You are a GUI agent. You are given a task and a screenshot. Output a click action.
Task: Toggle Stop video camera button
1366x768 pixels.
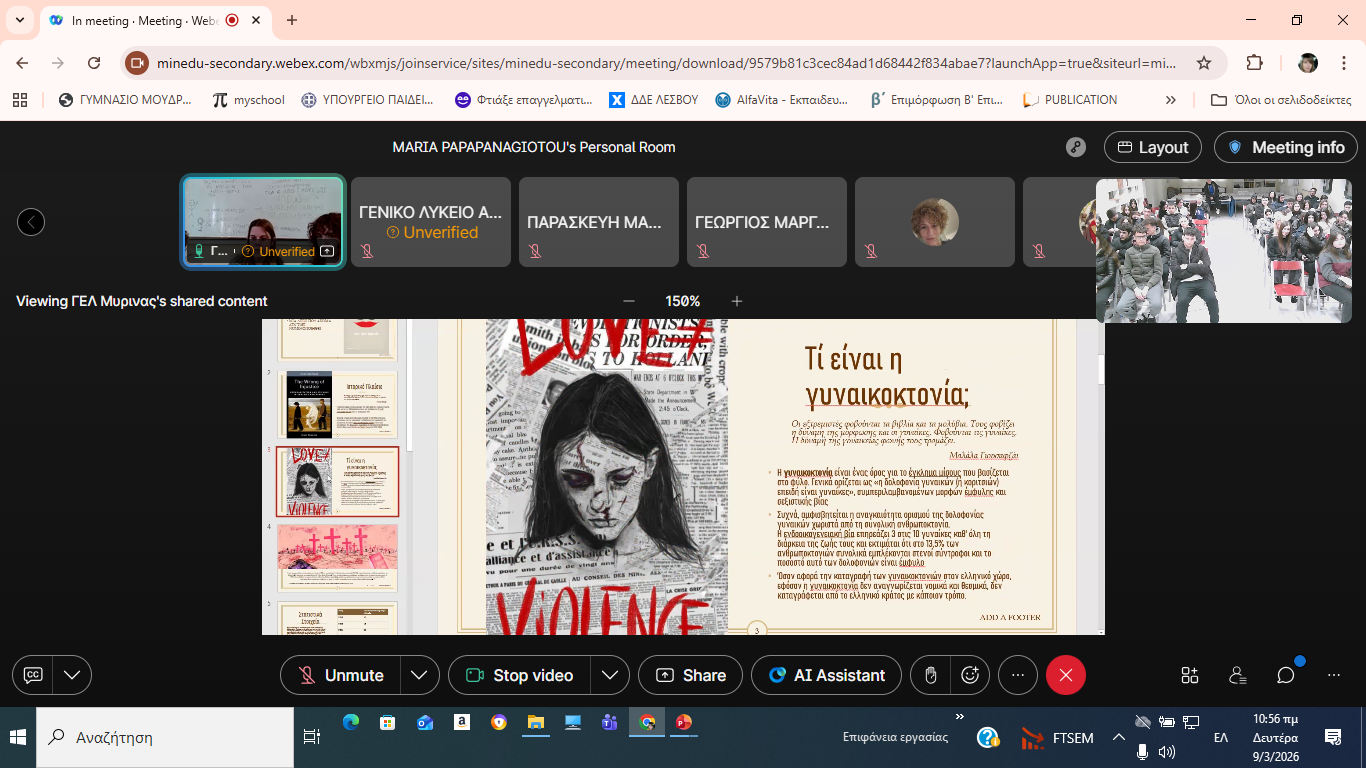[x=520, y=675]
